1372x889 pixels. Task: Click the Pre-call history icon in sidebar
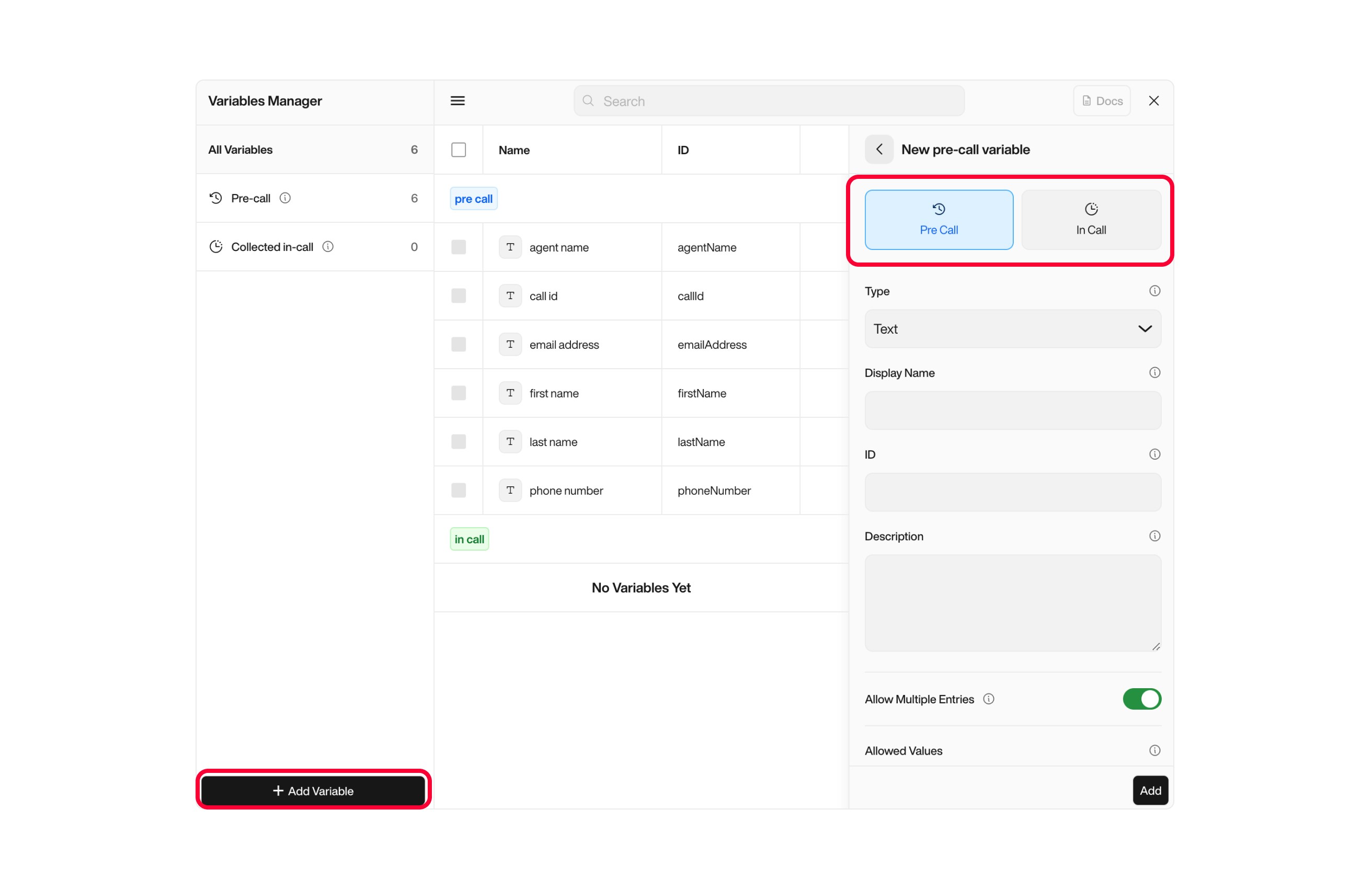pyautogui.click(x=215, y=198)
